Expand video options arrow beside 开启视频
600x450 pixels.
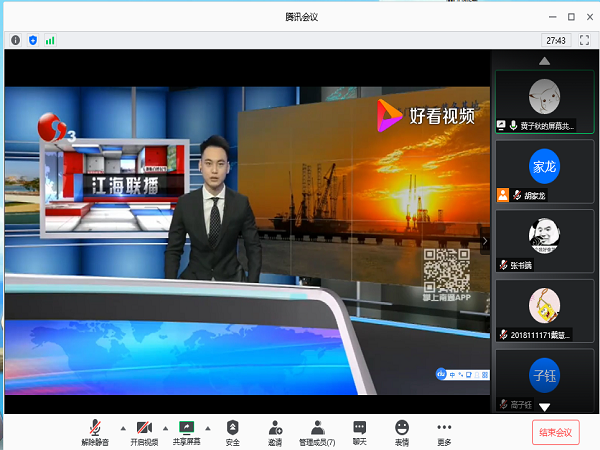[x=165, y=427]
